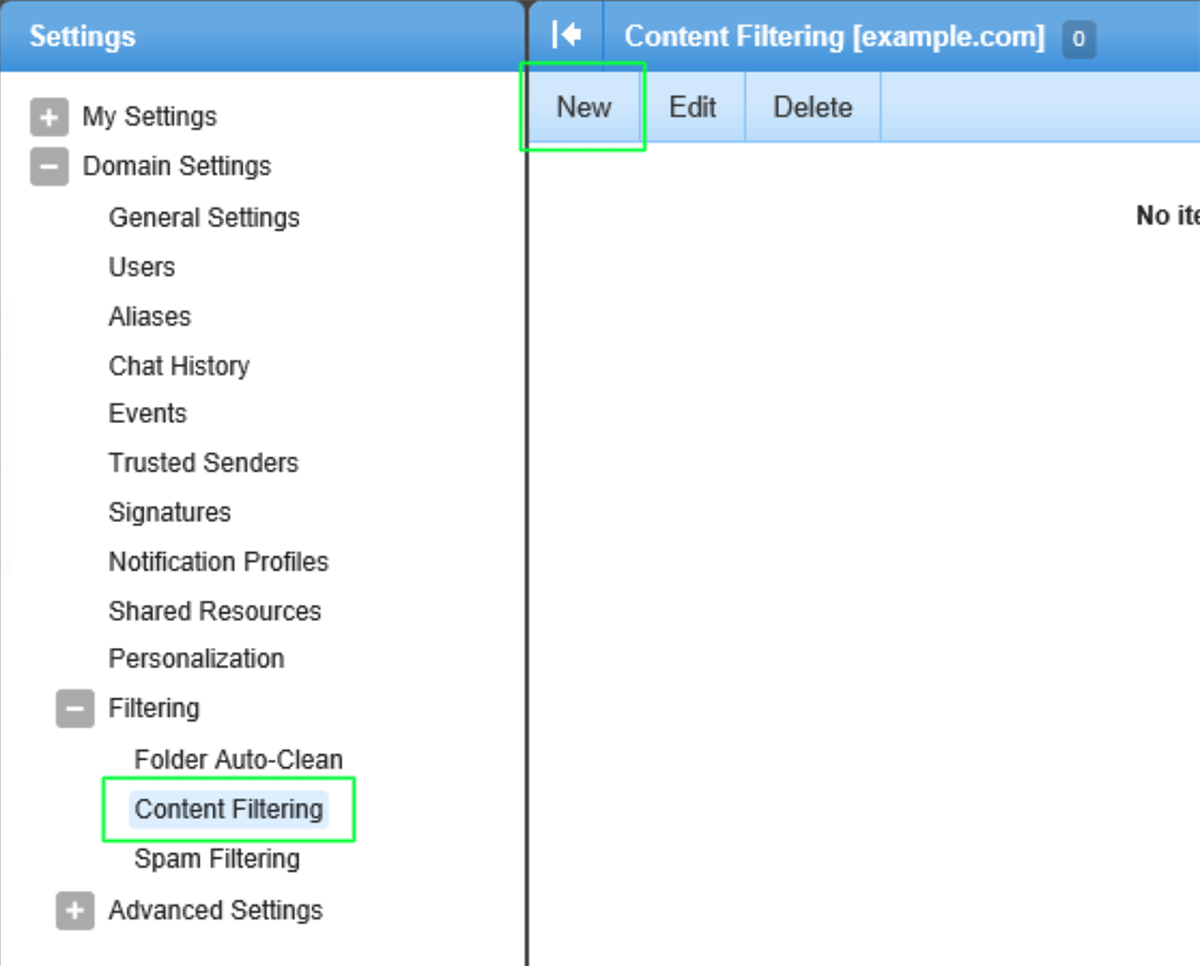
Task: Collapse the Filtering subsection
Action: [74, 708]
